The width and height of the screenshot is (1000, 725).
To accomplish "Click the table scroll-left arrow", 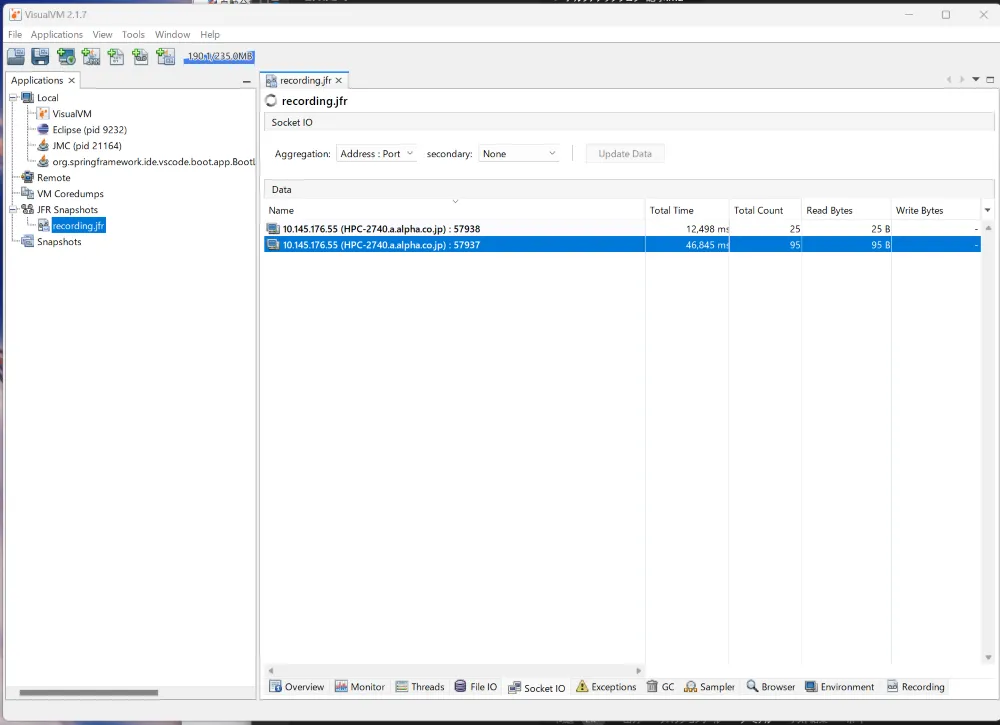I will click(x=271, y=671).
